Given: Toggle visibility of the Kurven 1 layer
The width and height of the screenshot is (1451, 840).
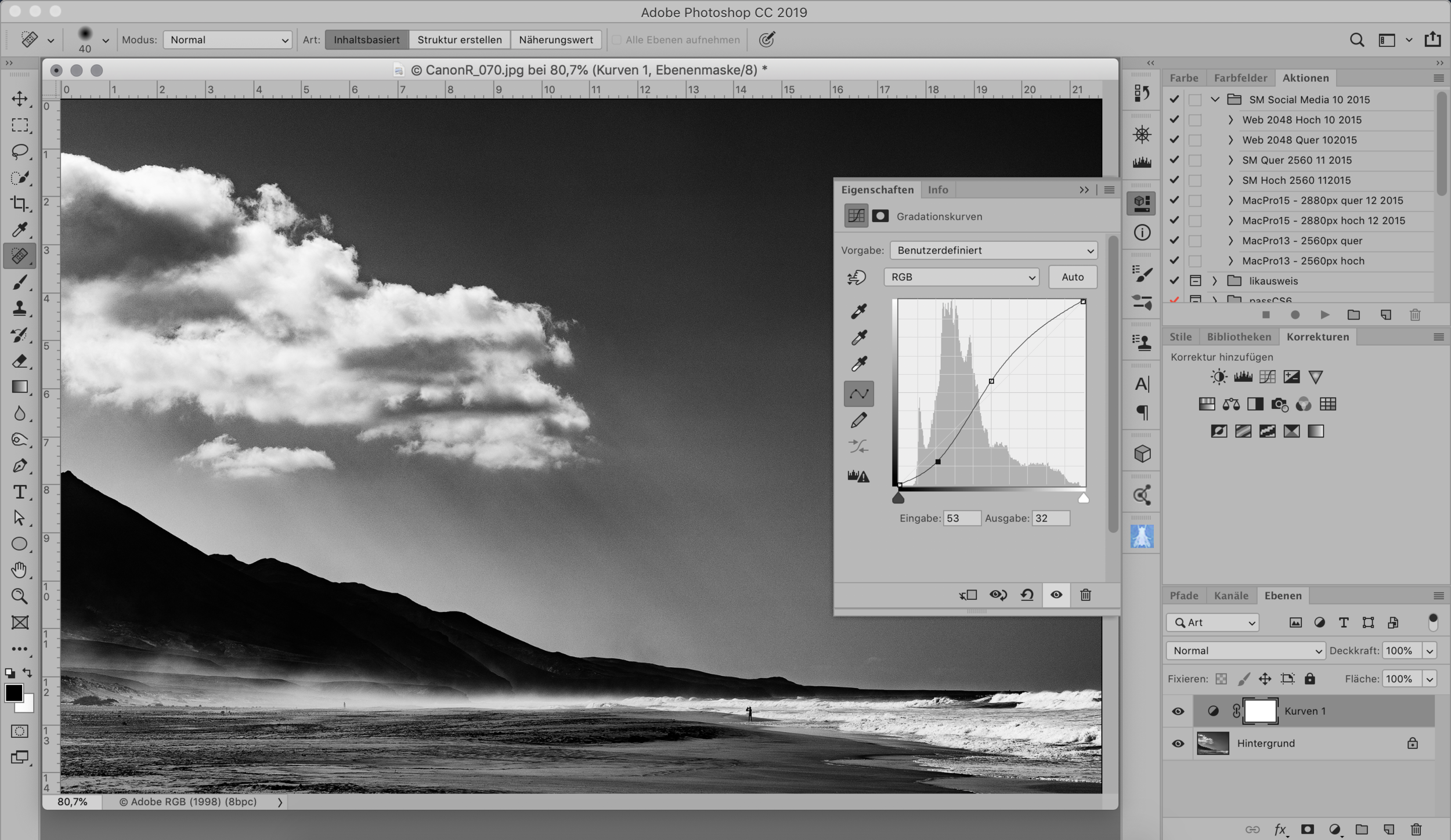Looking at the screenshot, I should (1178, 711).
